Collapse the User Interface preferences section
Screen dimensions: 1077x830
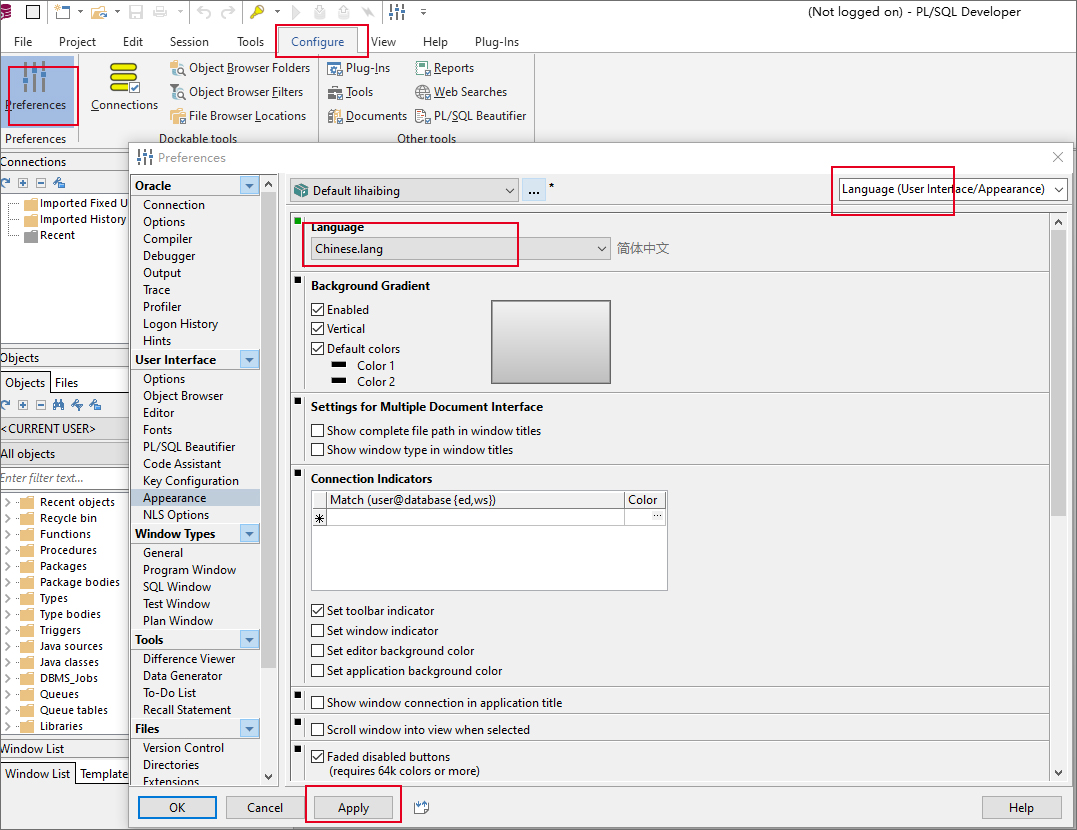tap(249, 359)
